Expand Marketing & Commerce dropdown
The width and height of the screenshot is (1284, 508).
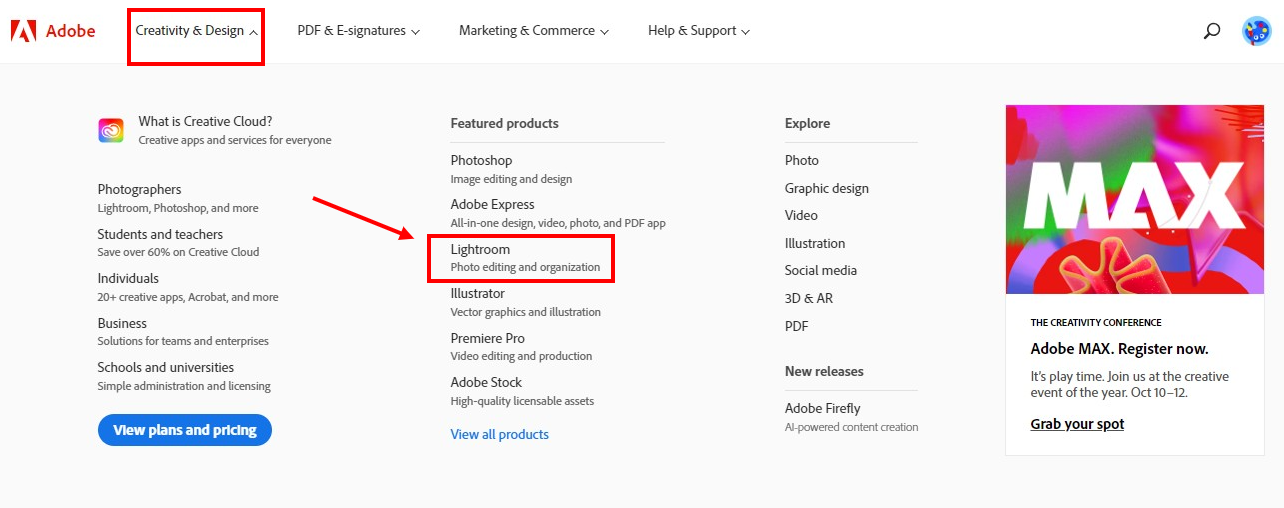pos(533,31)
